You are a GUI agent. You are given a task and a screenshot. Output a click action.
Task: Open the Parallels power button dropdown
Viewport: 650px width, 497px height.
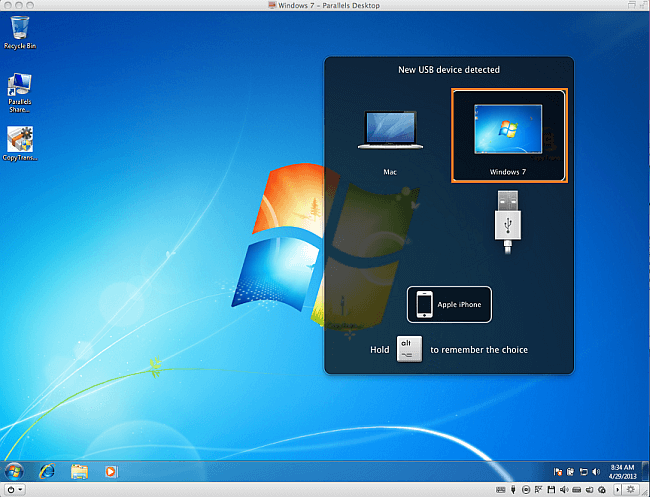(x=15, y=490)
